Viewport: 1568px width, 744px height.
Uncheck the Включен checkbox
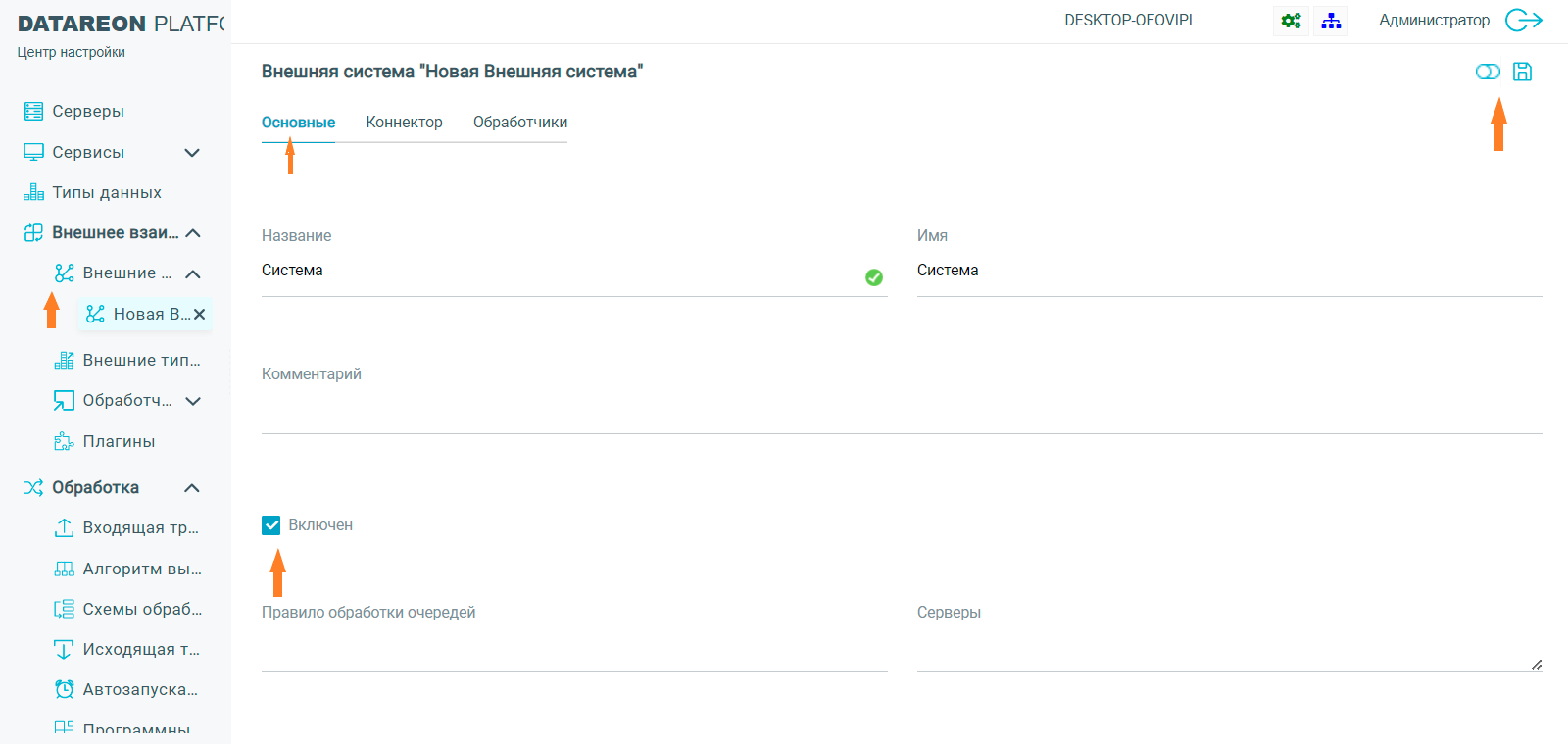271,525
